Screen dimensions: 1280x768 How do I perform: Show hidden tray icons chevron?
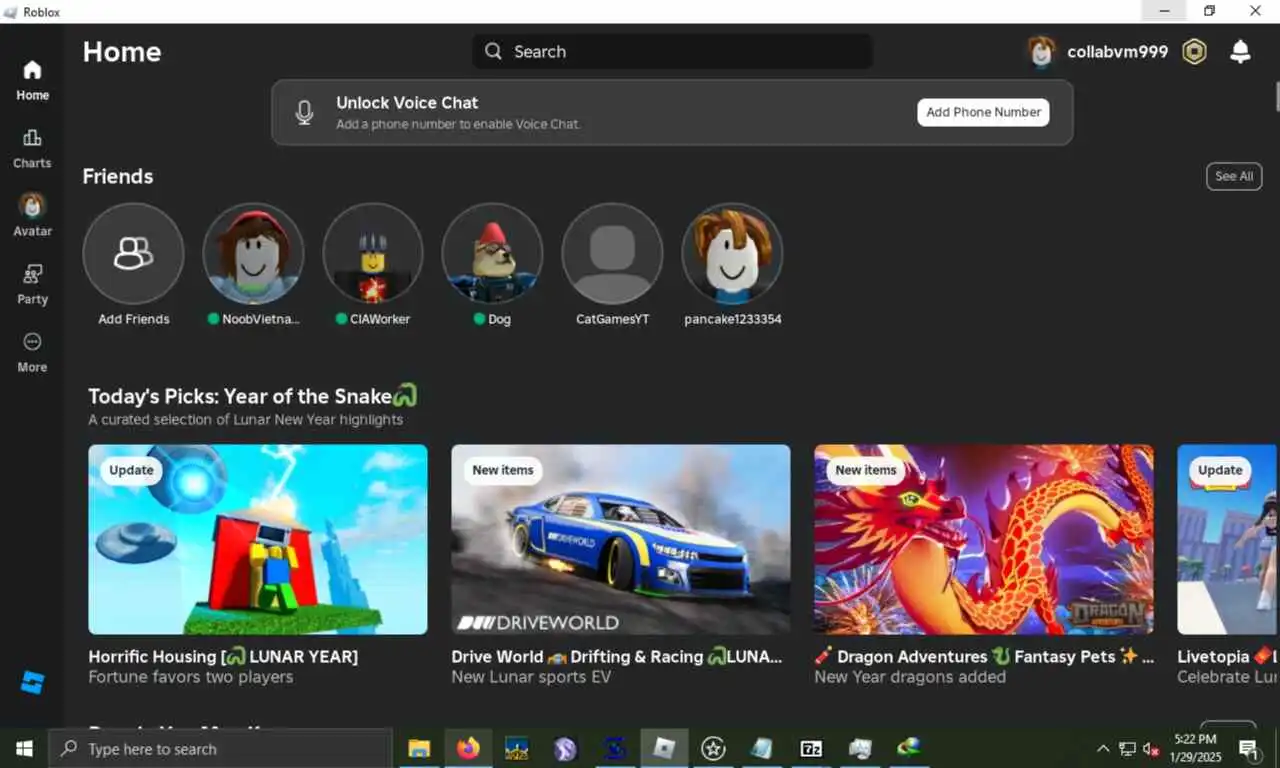(1103, 749)
